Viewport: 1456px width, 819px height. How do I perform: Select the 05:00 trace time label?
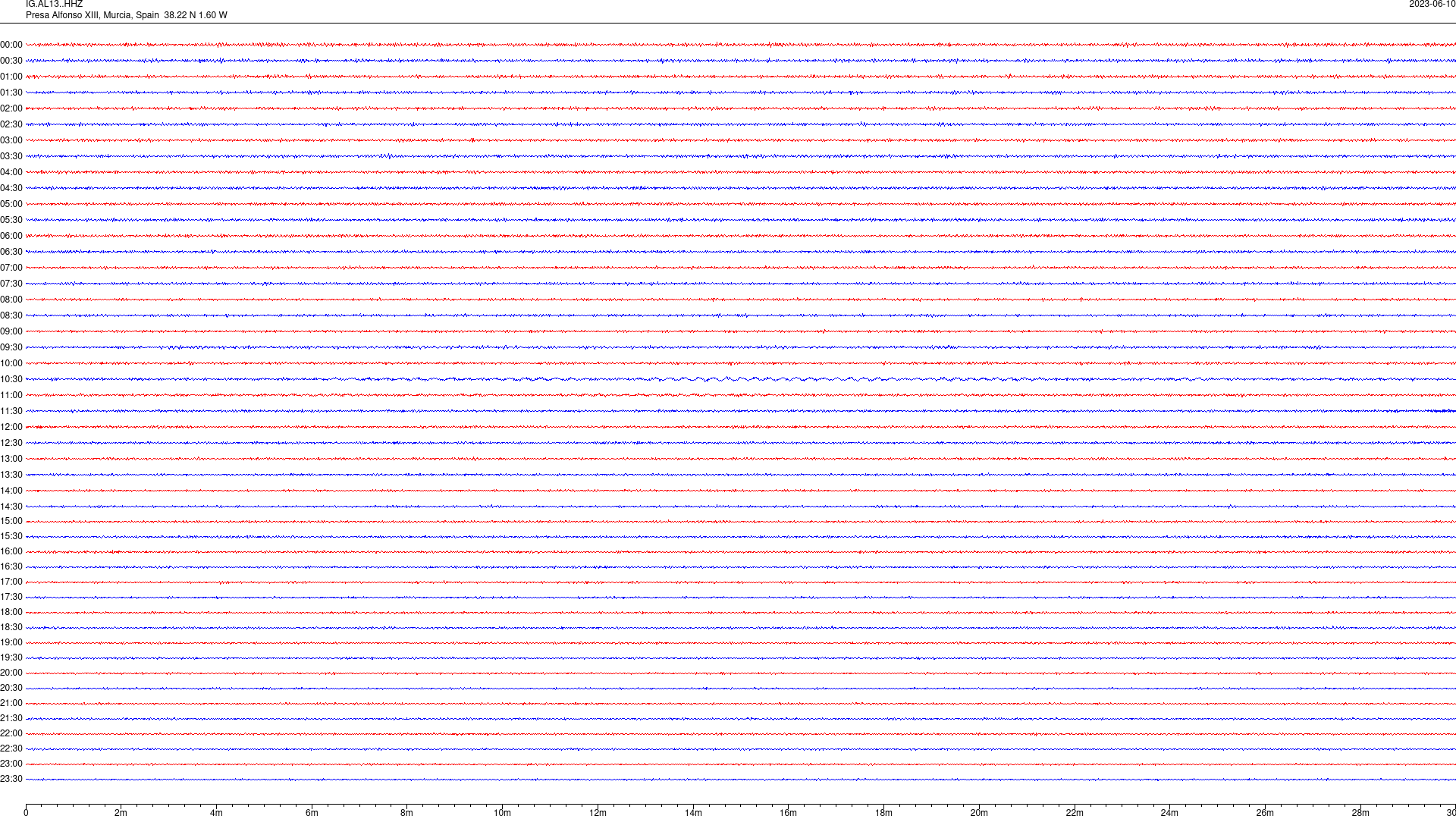pos(11,204)
